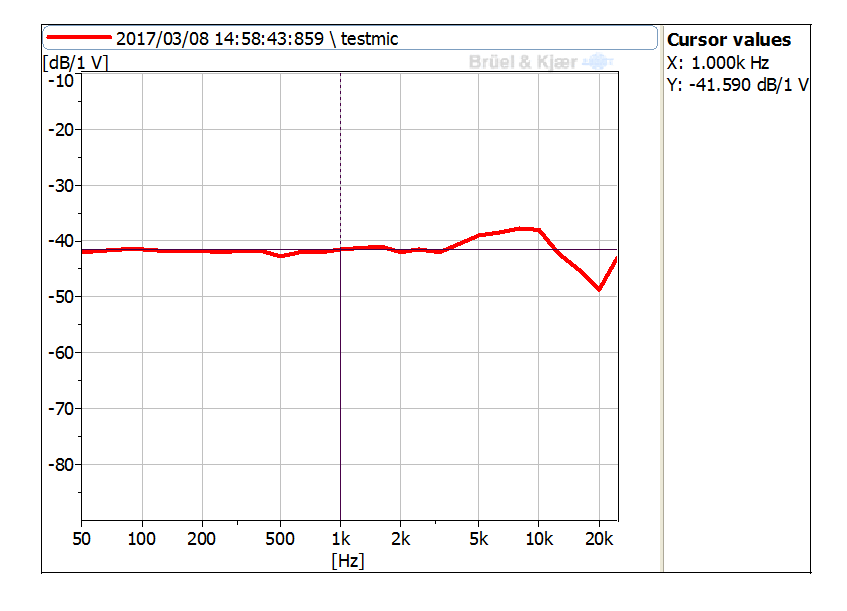Click the divider between graph and cursor panel

[x=661, y=300]
